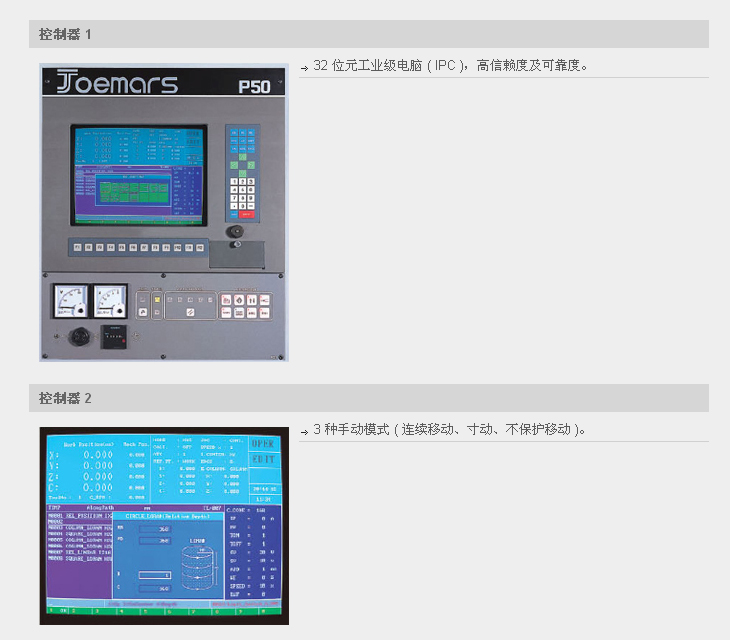This screenshot has height=640, width=730.
Task: Select the 控制器 1 section header
Action: [66, 34]
